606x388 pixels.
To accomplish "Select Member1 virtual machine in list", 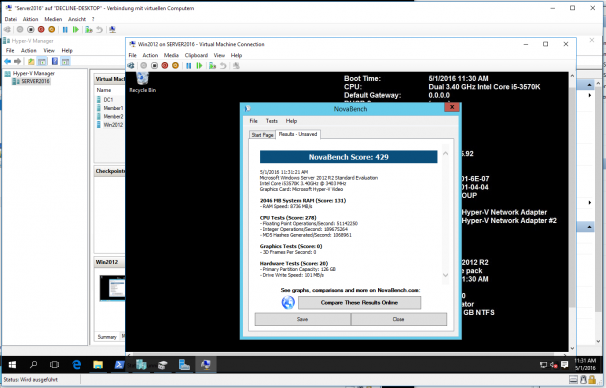I will pyautogui.click(x=113, y=108).
